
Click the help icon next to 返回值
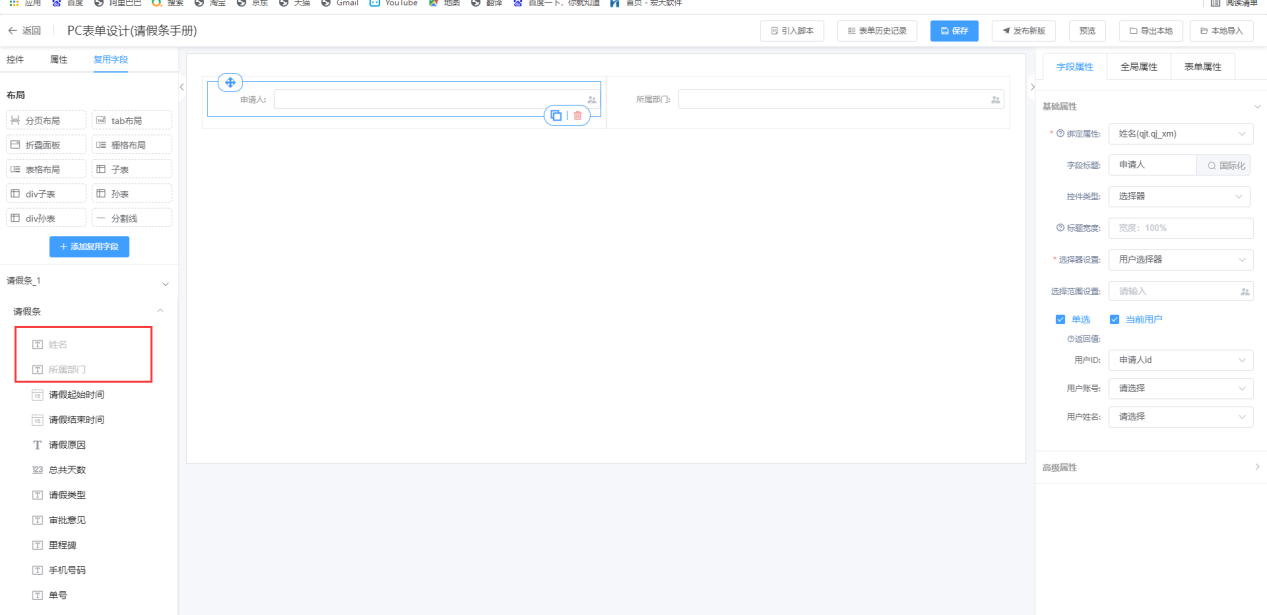click(1069, 339)
